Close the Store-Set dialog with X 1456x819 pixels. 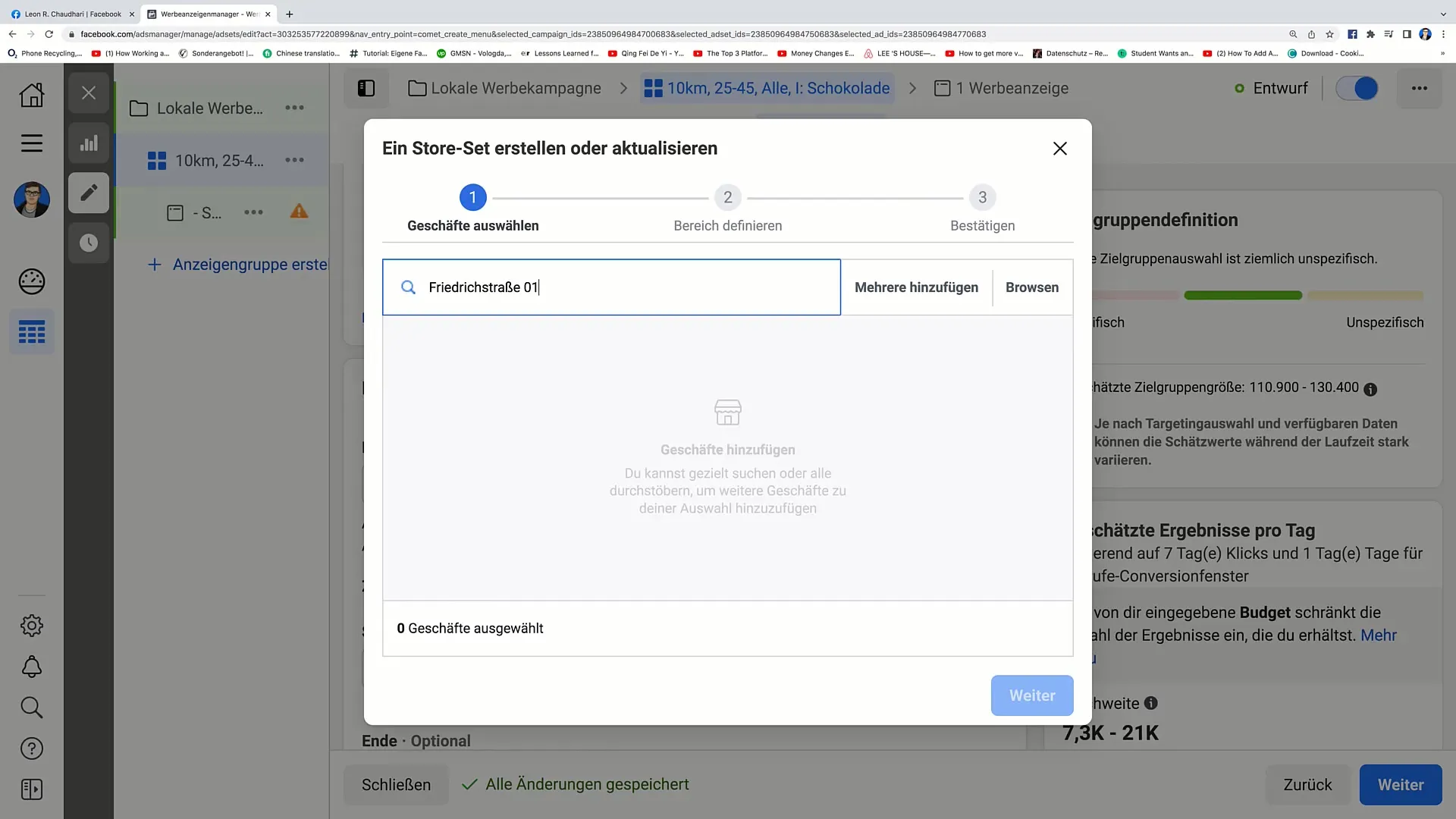(1059, 149)
